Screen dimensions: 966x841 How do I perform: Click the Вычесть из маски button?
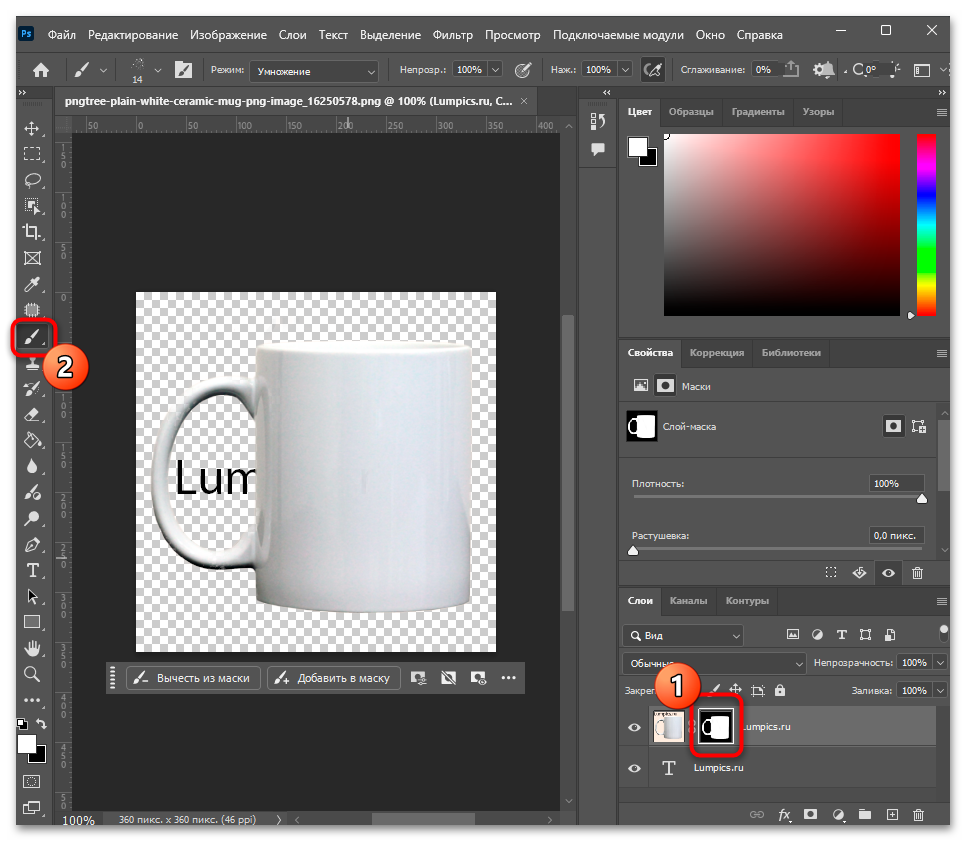pos(193,678)
